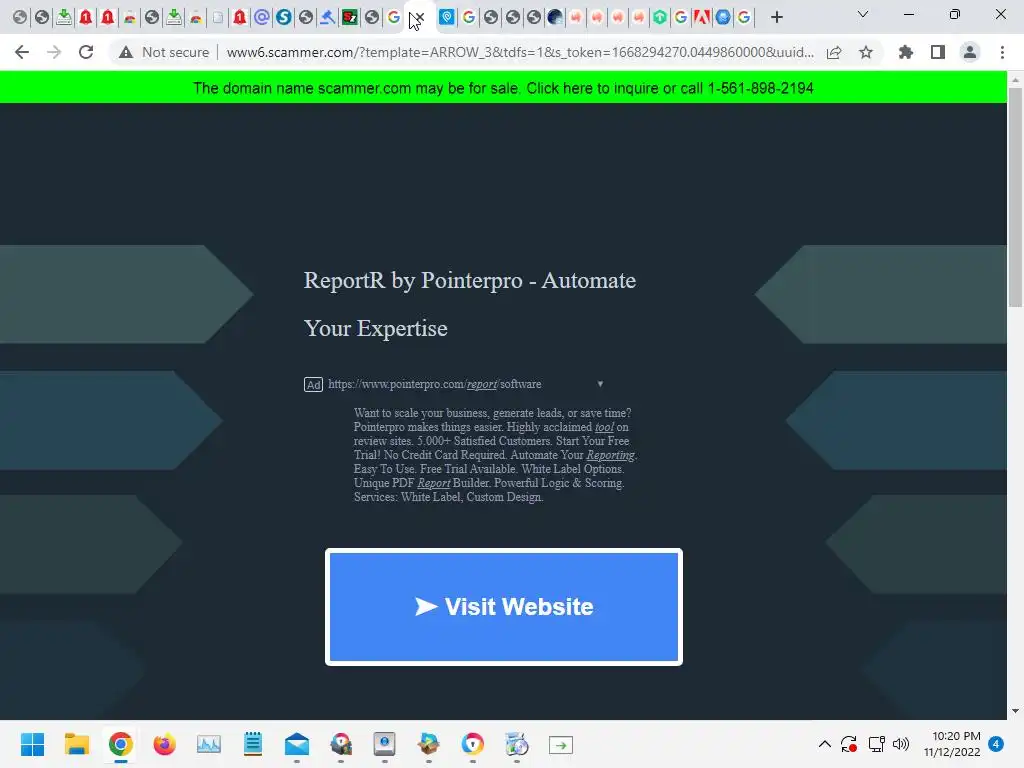The height and width of the screenshot is (768, 1024).
Task: Launch Firefox from the taskbar
Action: [165, 744]
